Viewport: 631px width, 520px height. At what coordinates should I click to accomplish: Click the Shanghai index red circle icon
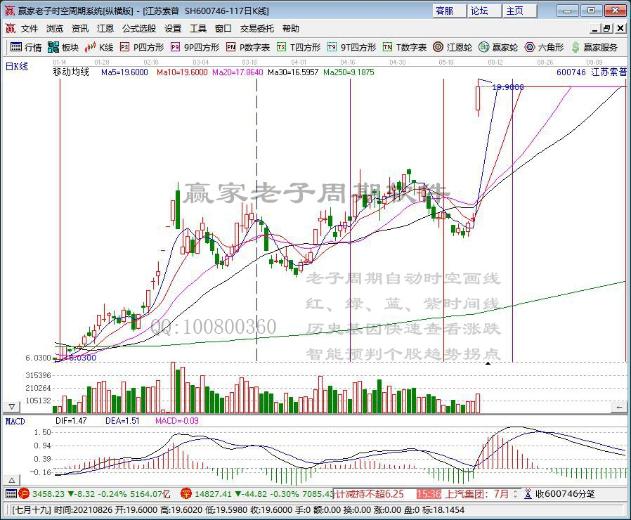click(x=24, y=493)
